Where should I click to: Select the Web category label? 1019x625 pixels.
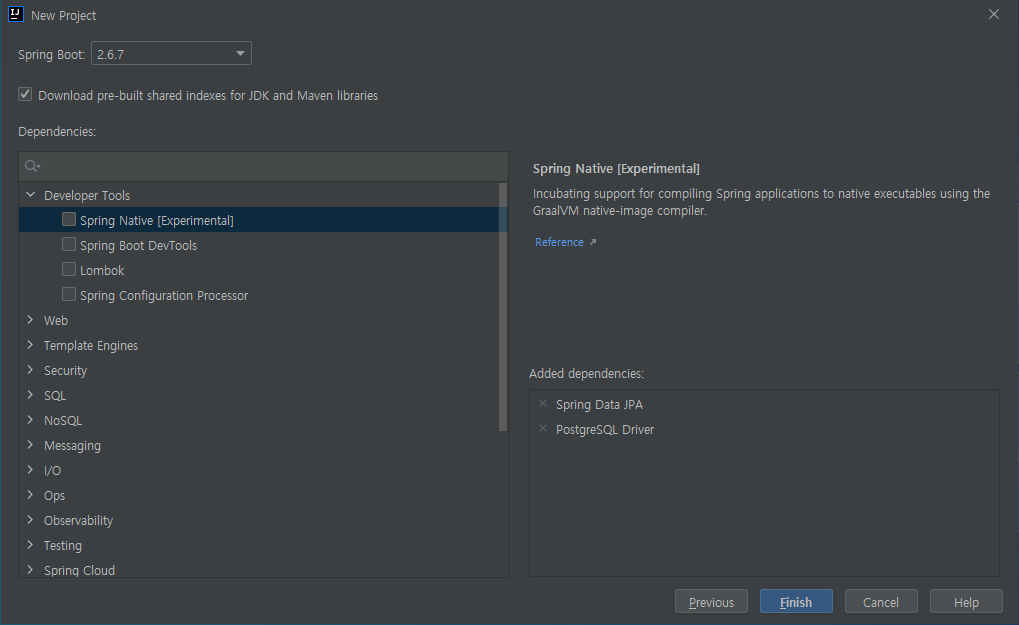56,320
